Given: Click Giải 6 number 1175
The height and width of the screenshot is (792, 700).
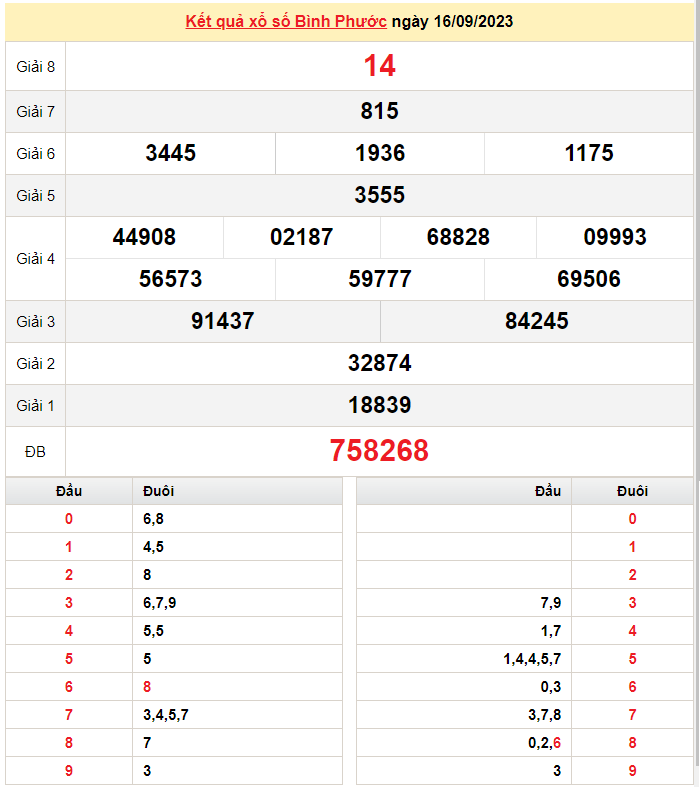Looking at the screenshot, I should click(588, 153).
